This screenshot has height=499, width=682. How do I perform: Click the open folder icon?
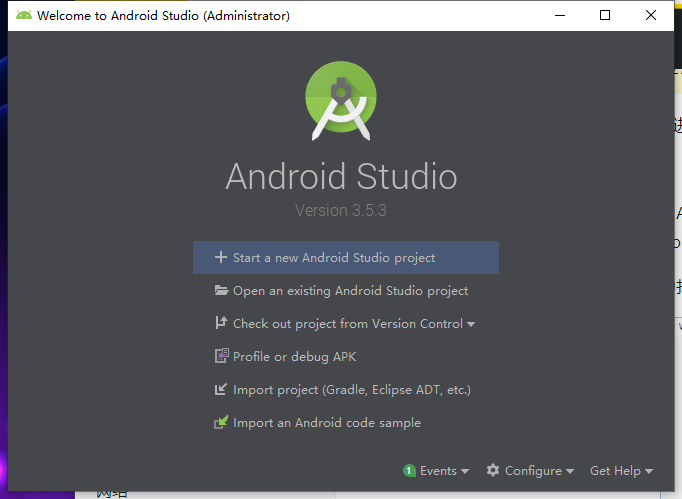[x=221, y=290]
